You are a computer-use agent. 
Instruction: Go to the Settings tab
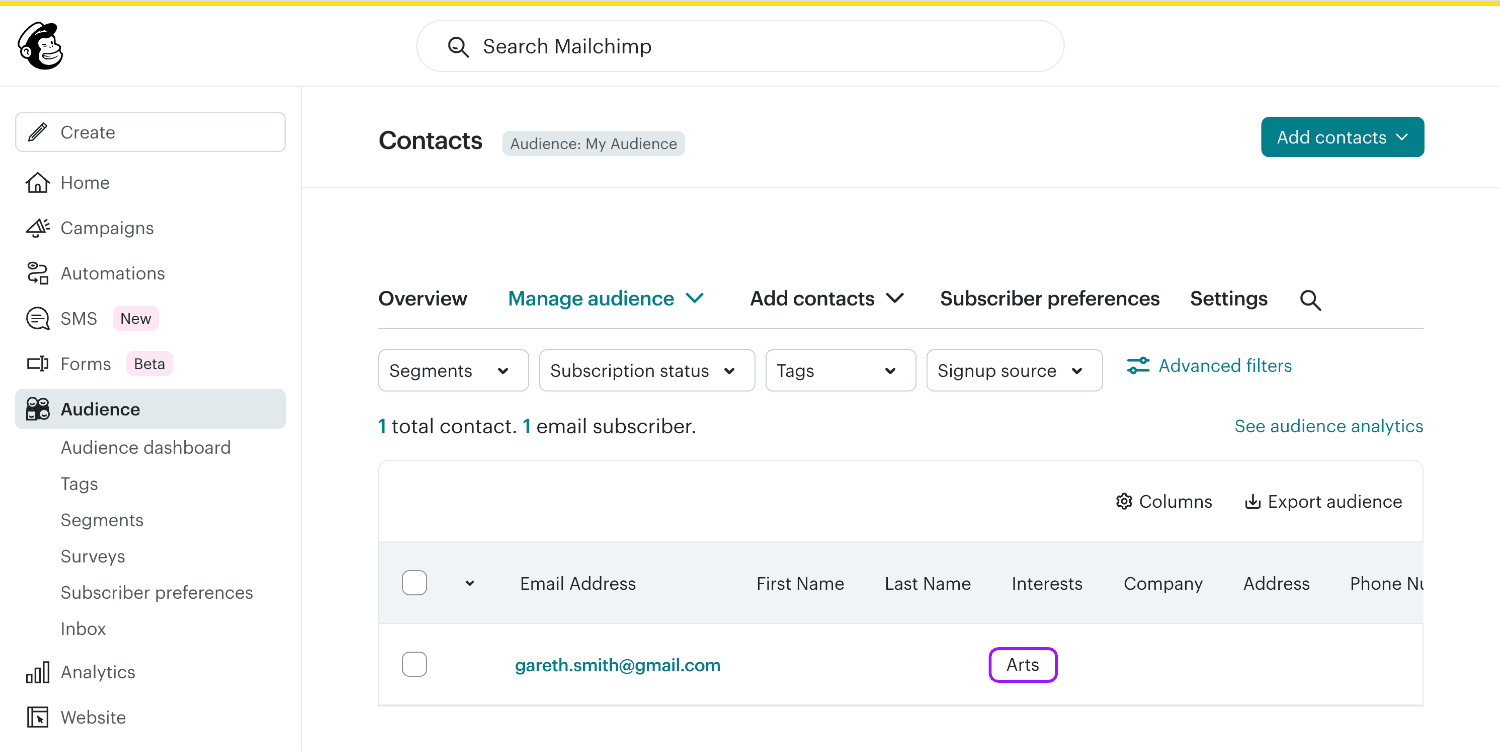pos(1229,299)
